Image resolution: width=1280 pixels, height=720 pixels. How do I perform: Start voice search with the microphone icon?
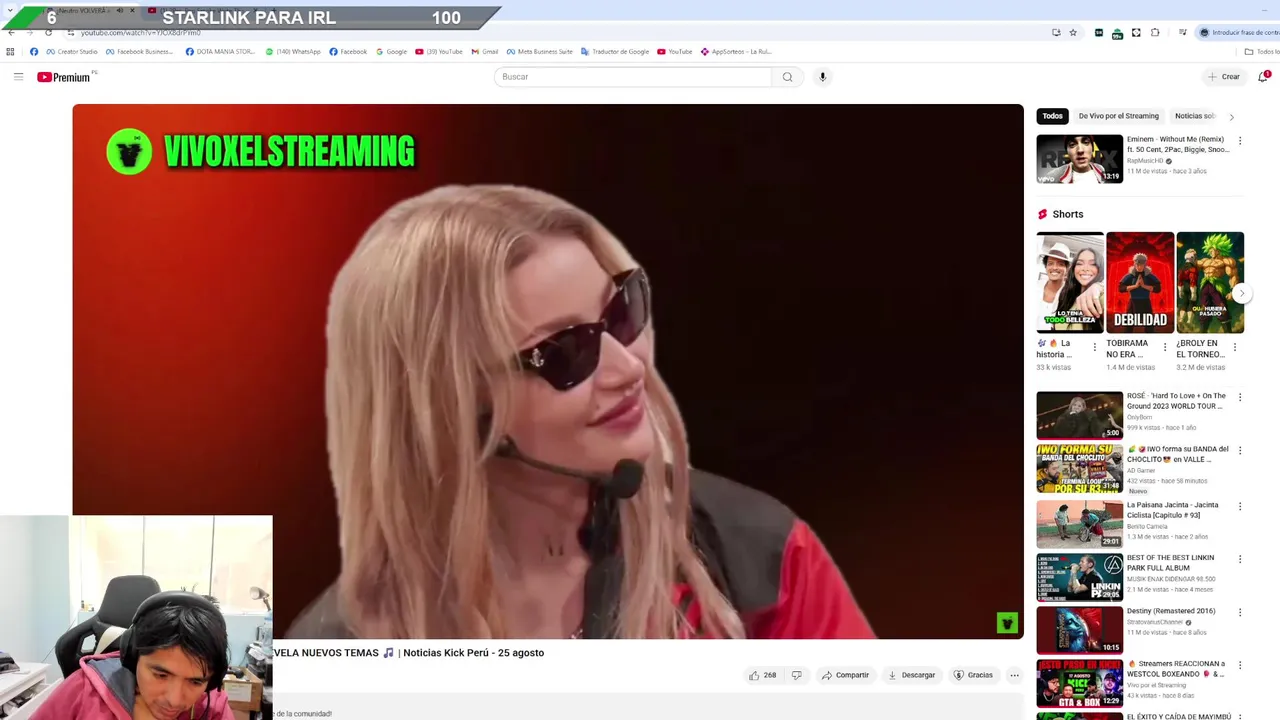pyautogui.click(x=822, y=77)
